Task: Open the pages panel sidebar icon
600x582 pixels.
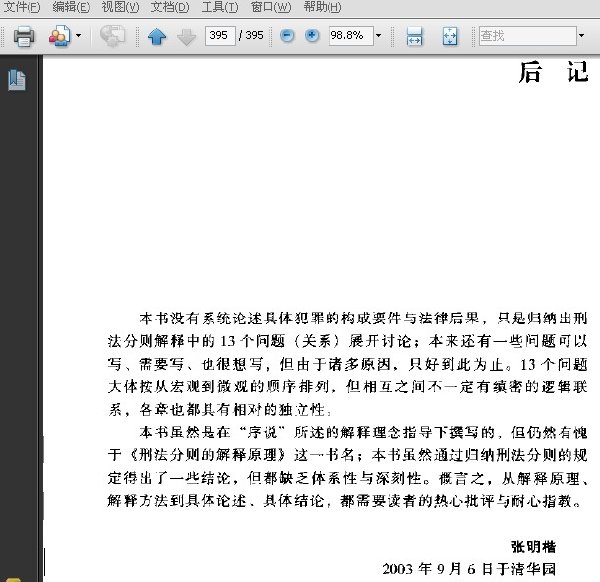Action: pos(17,80)
